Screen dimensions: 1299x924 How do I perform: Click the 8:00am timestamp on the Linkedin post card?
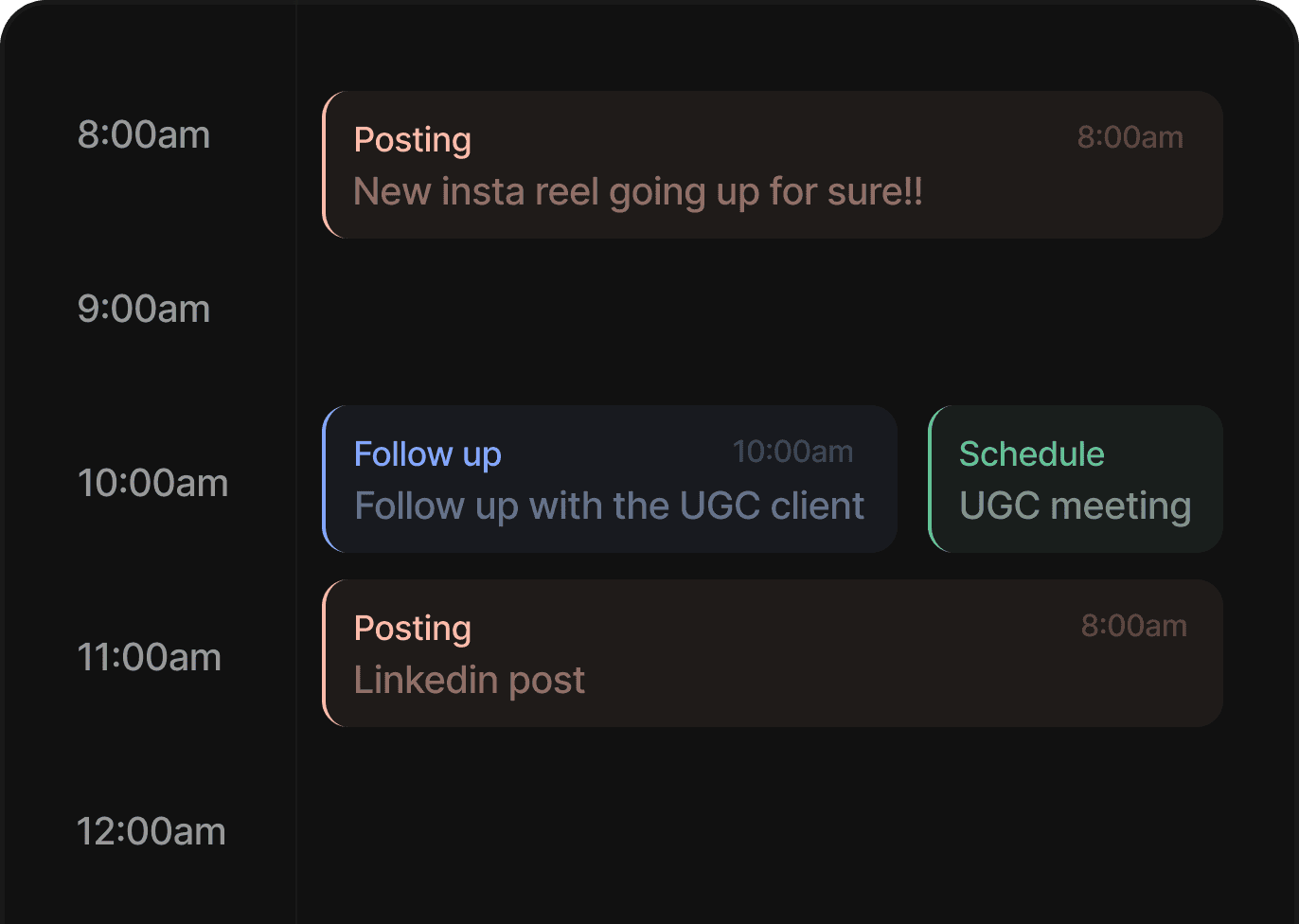1133,625
